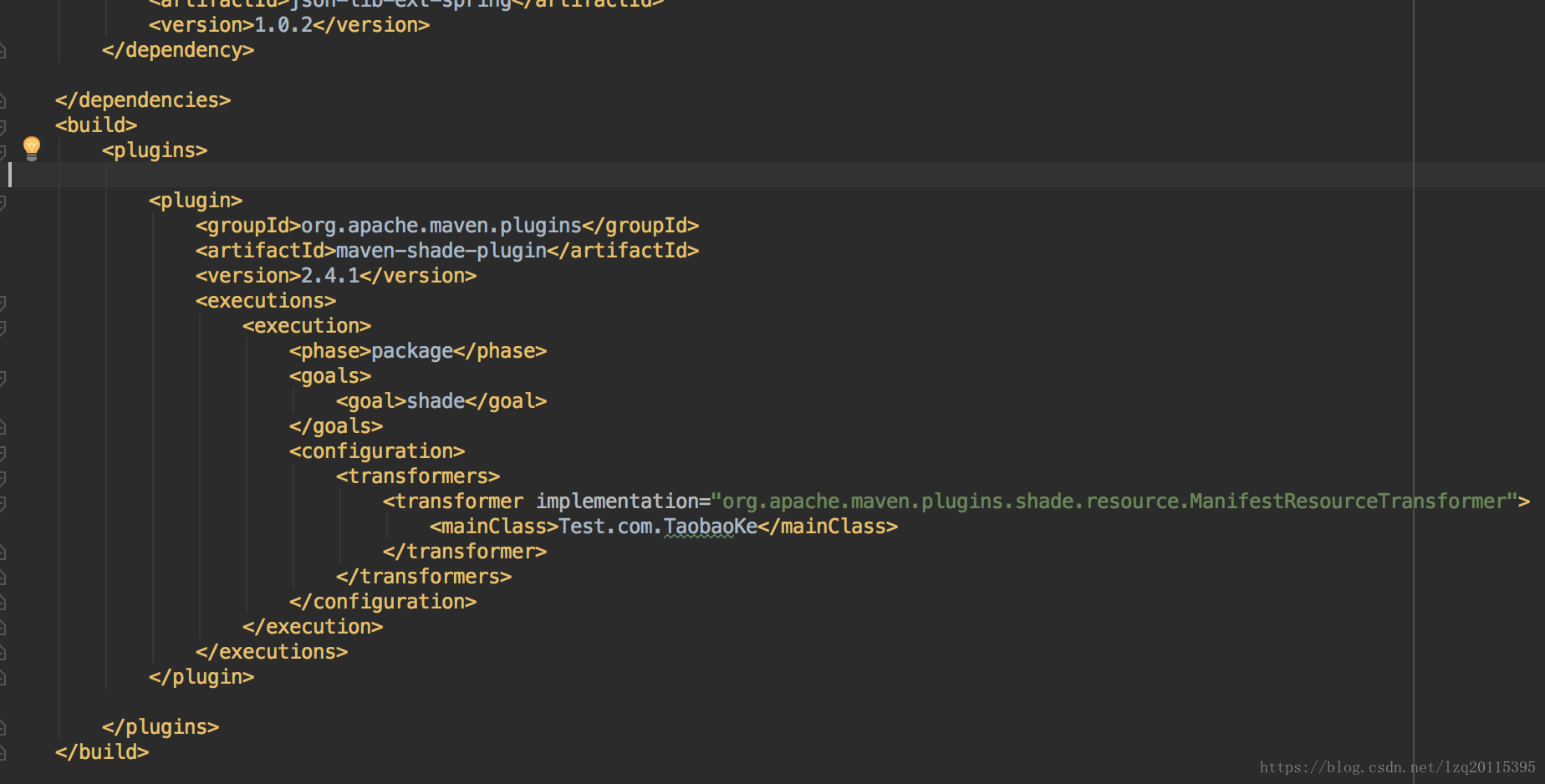This screenshot has width=1545, height=784.
Task: Click the <goals> opening tag
Action: pos(330,376)
